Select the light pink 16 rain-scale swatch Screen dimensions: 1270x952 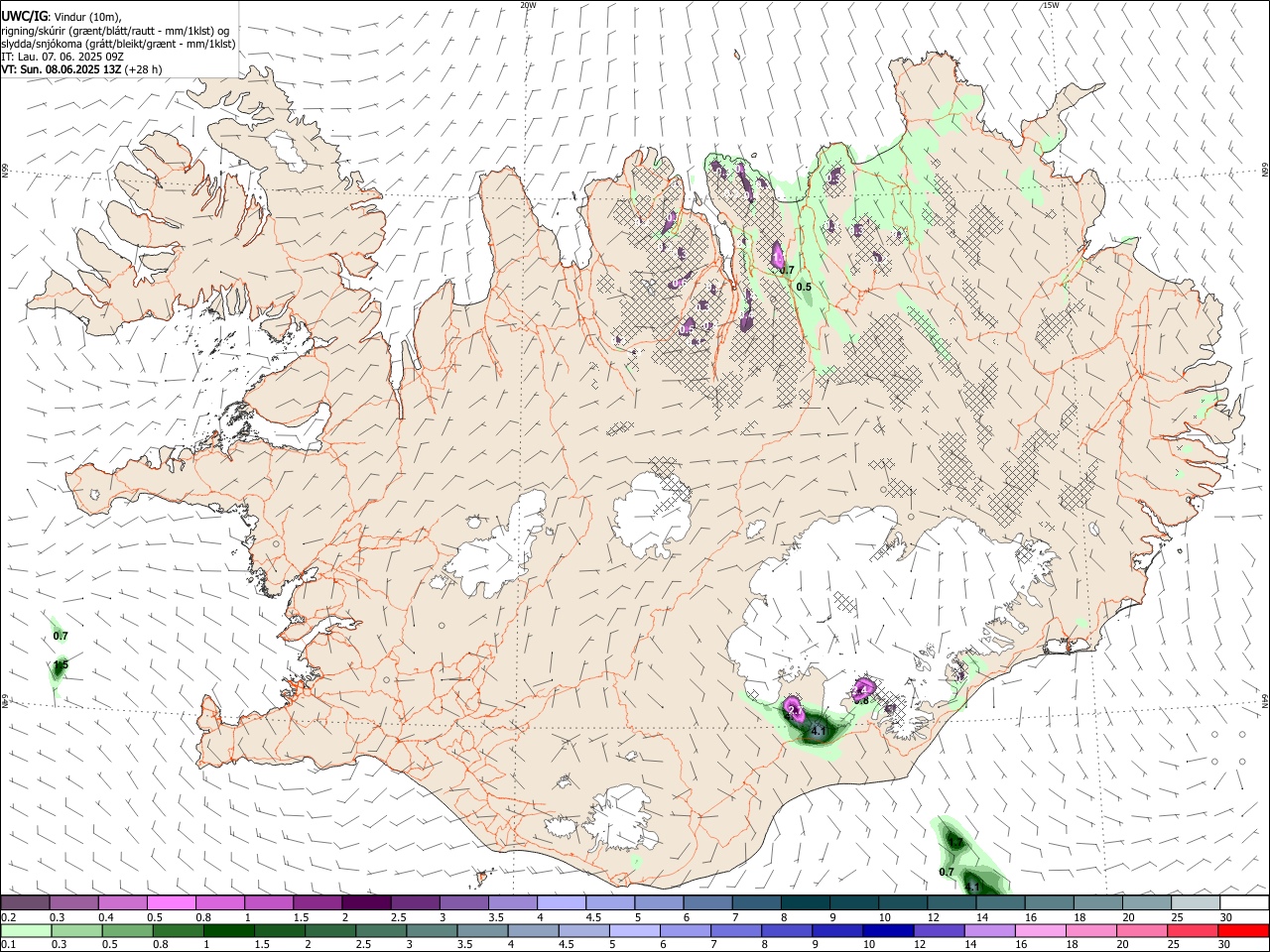1040,931
